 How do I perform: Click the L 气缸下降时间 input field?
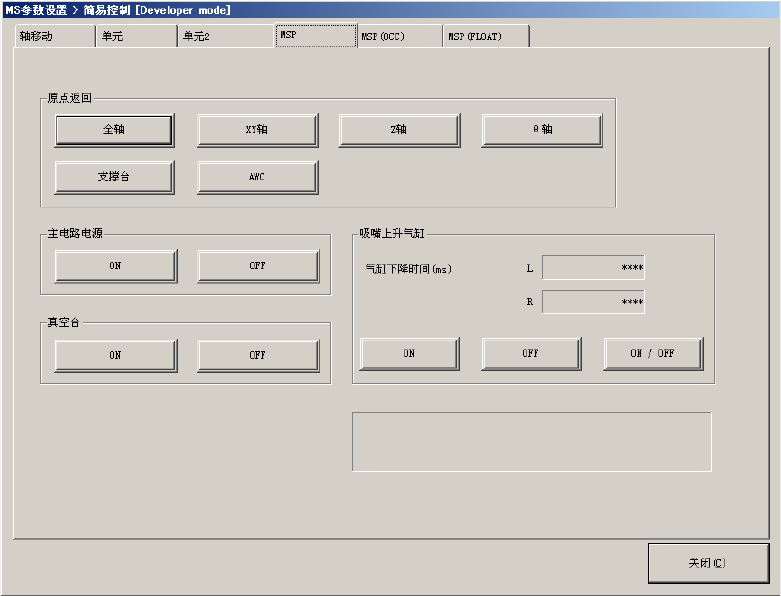(x=593, y=268)
